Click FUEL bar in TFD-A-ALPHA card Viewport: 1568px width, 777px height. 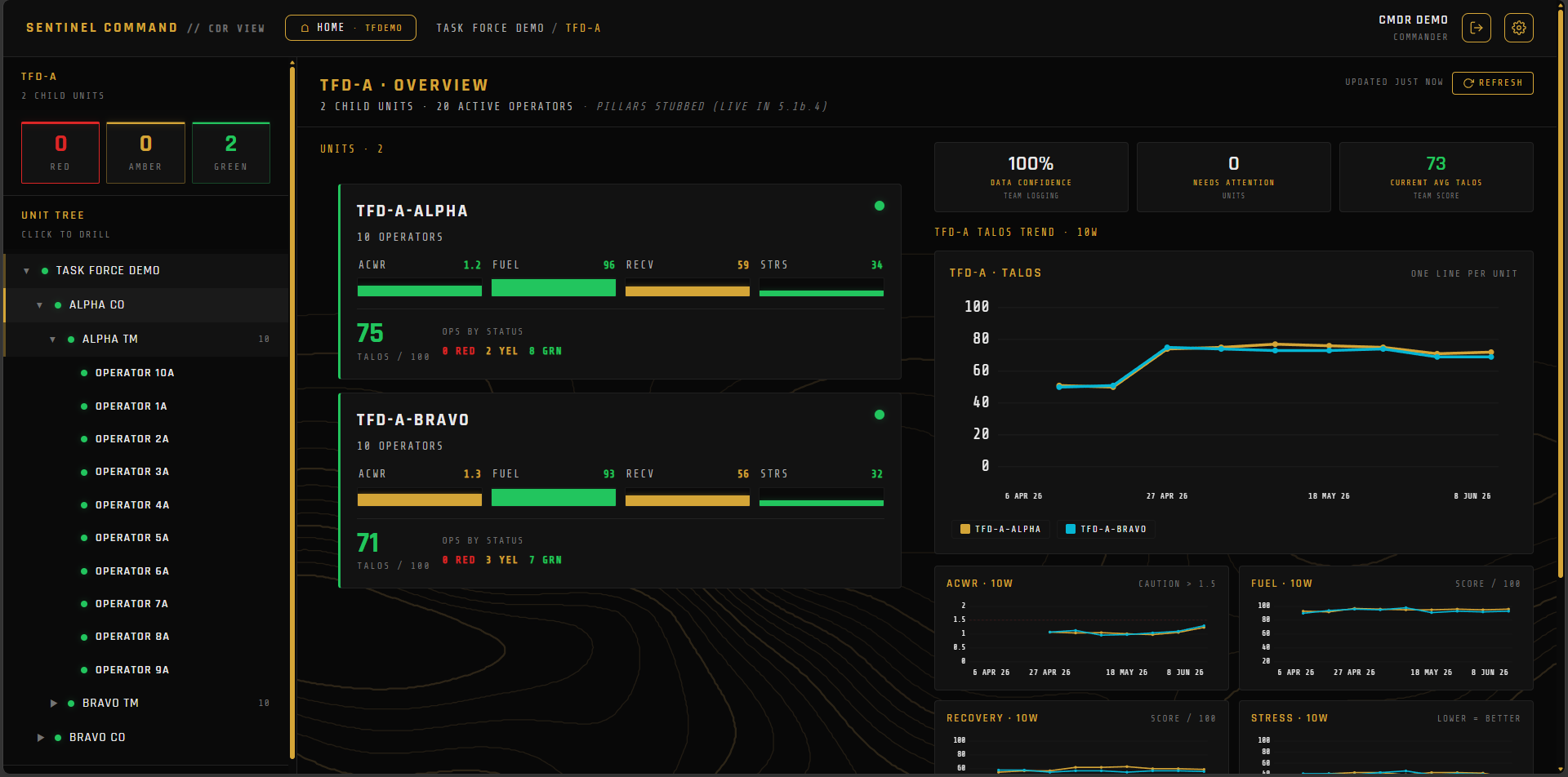(554, 288)
